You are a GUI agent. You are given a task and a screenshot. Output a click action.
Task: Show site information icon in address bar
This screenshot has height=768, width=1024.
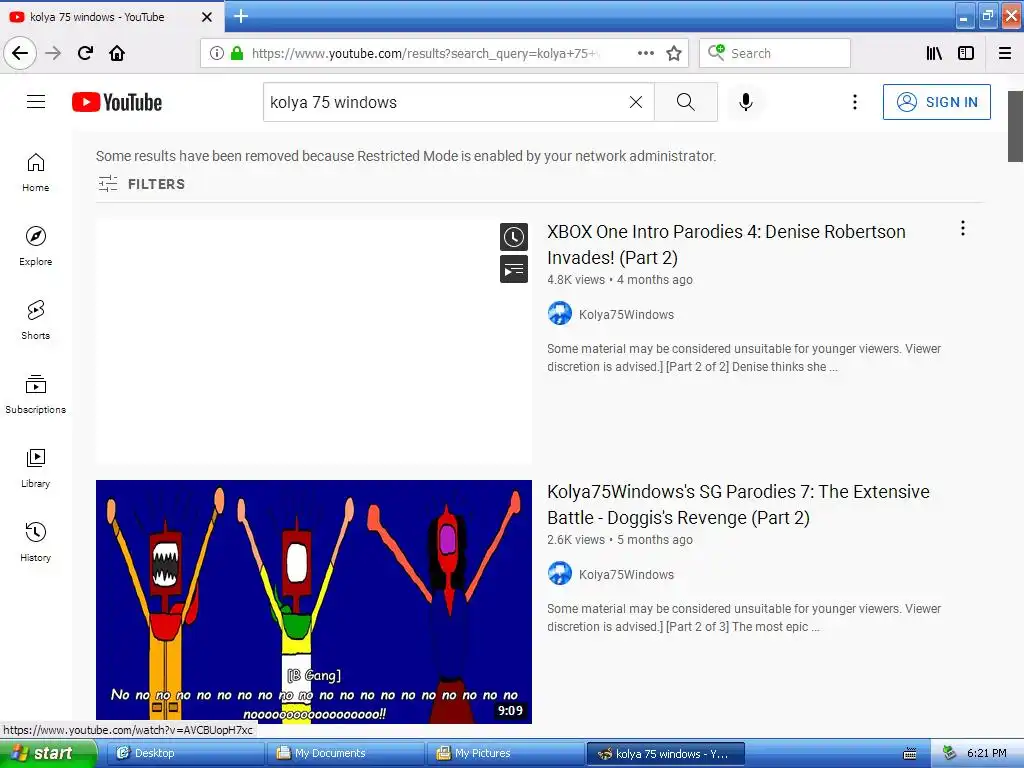217,53
